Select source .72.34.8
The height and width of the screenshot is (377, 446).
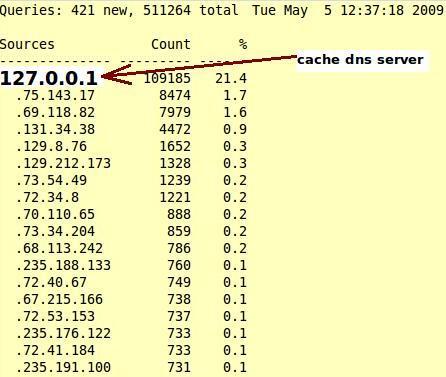click(47, 198)
